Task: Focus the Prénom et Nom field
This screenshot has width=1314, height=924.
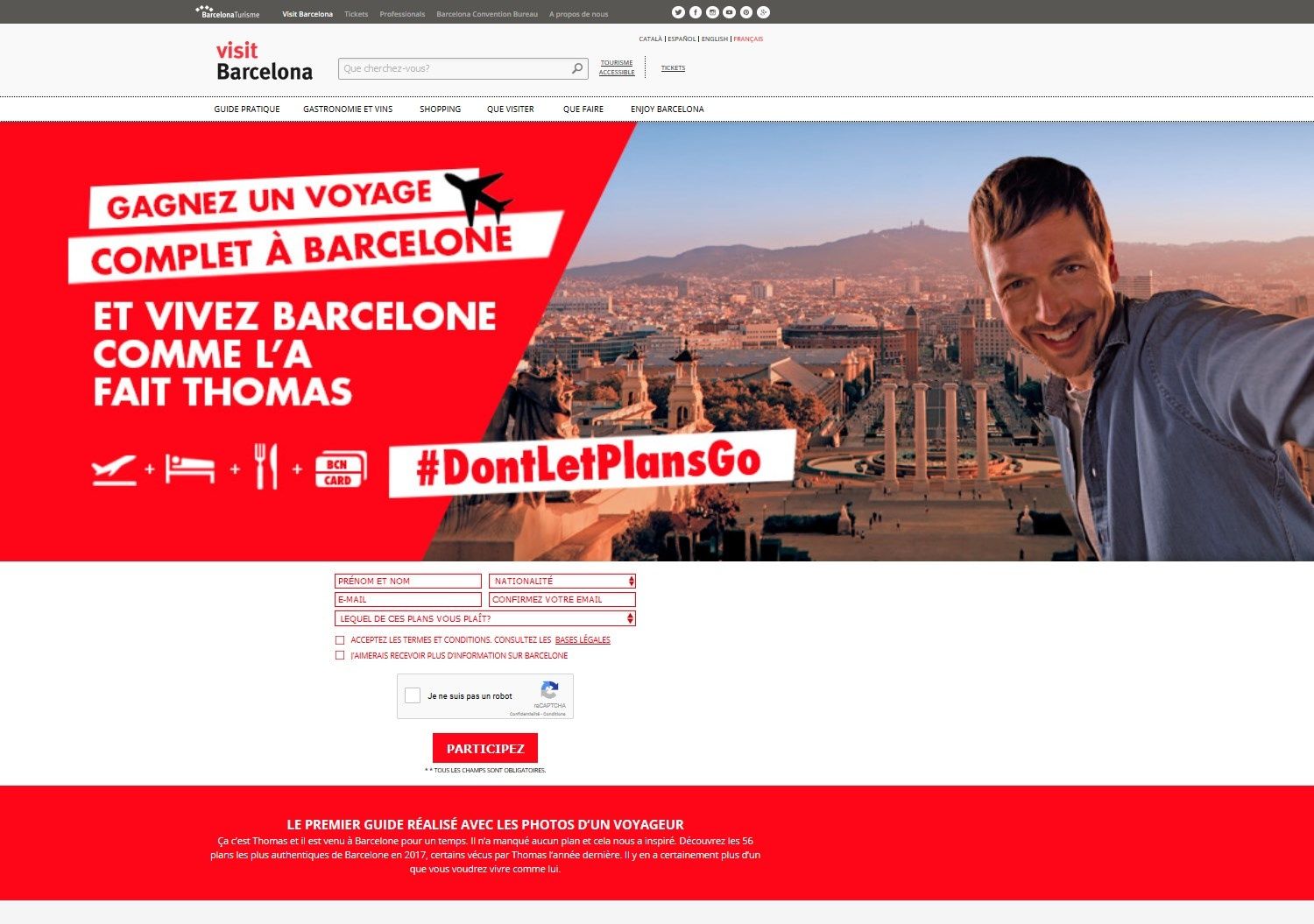Action: pos(408,581)
